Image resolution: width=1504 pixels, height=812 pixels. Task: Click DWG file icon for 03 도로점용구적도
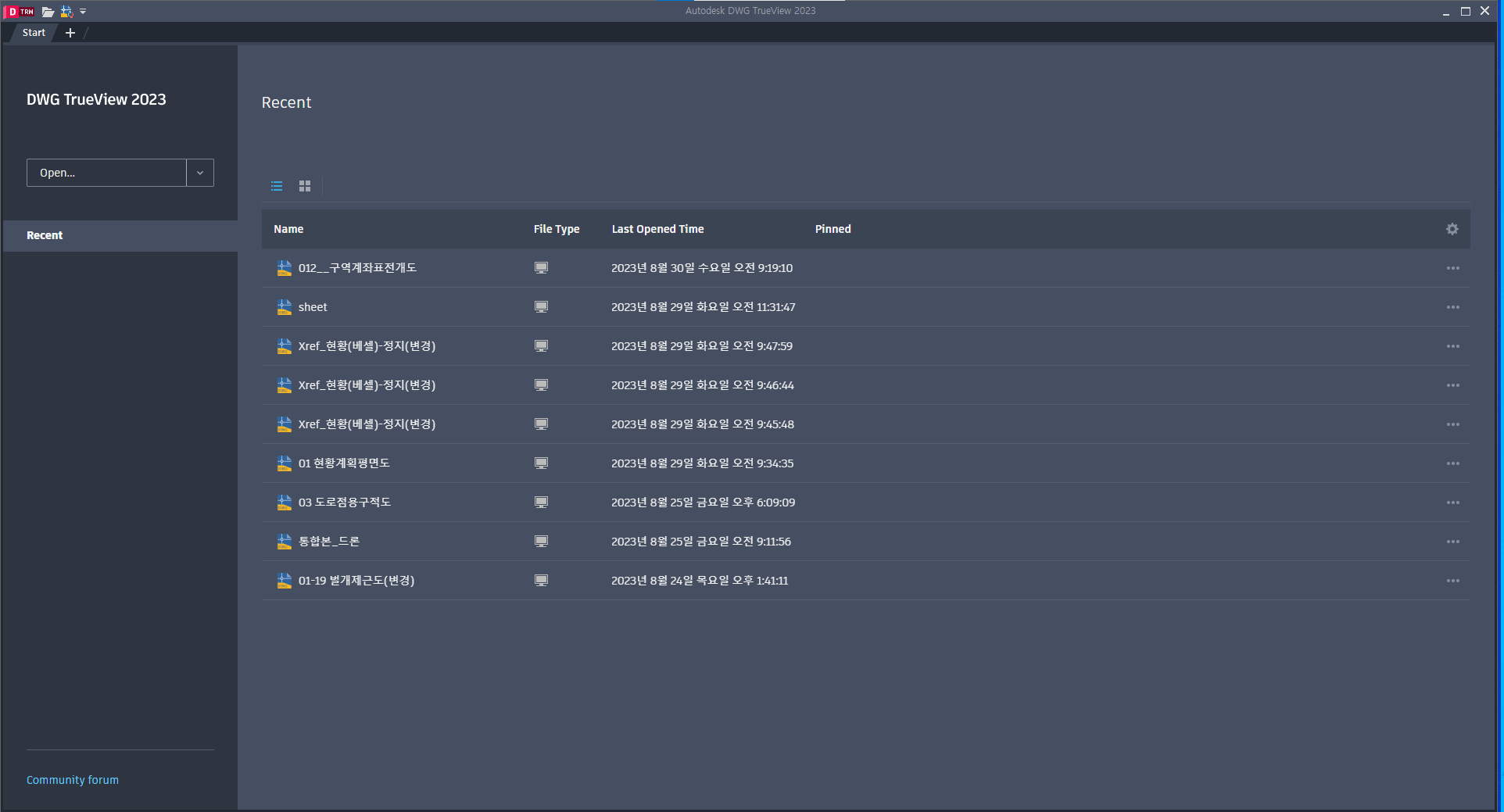coord(285,503)
